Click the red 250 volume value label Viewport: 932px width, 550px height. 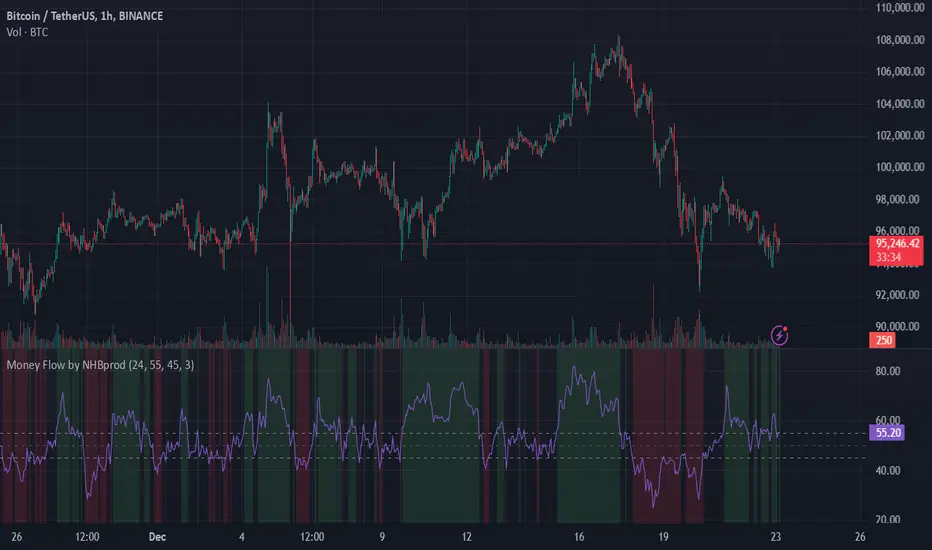click(883, 340)
